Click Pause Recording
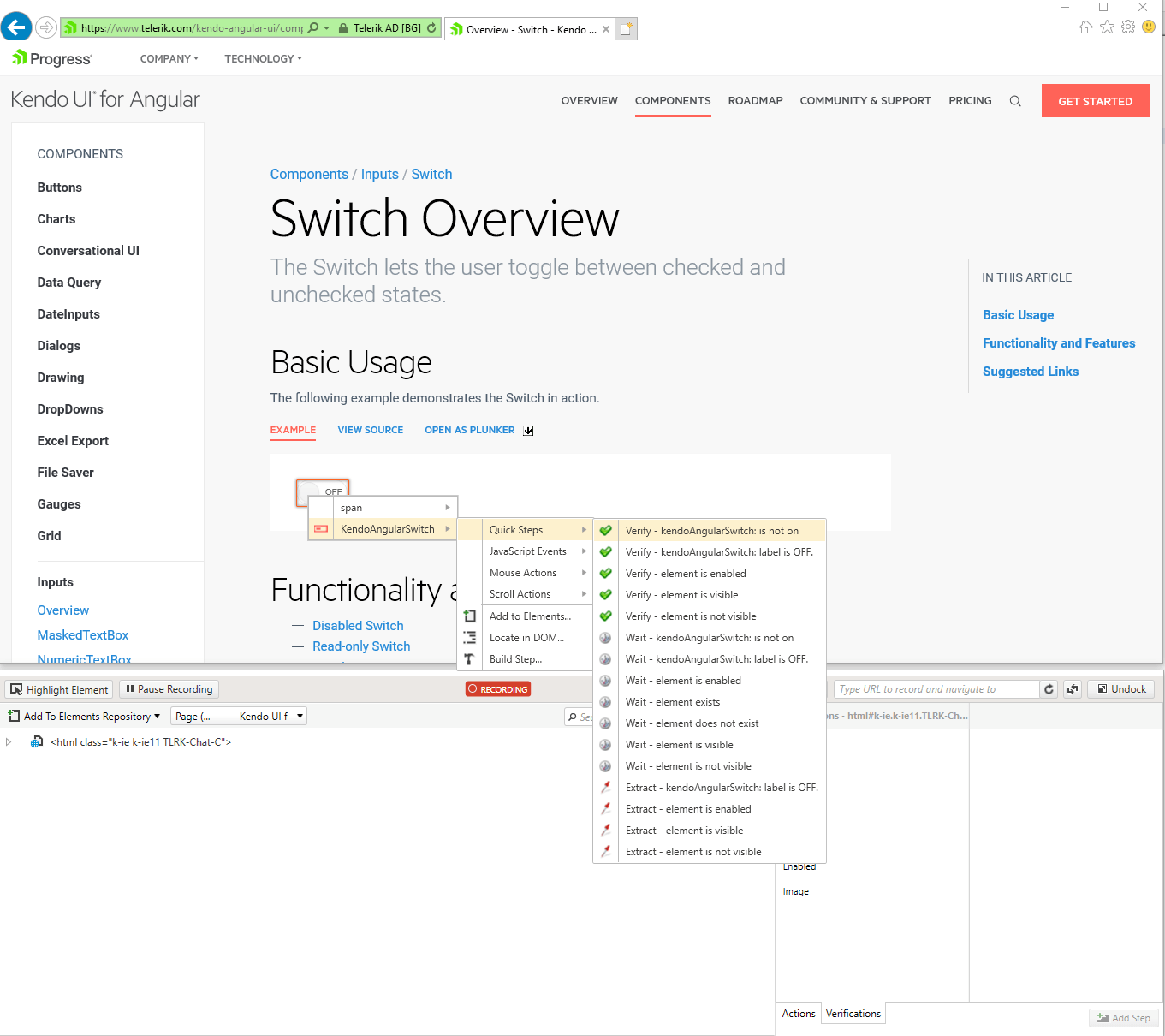This screenshot has height=1036, width=1165. tap(169, 689)
